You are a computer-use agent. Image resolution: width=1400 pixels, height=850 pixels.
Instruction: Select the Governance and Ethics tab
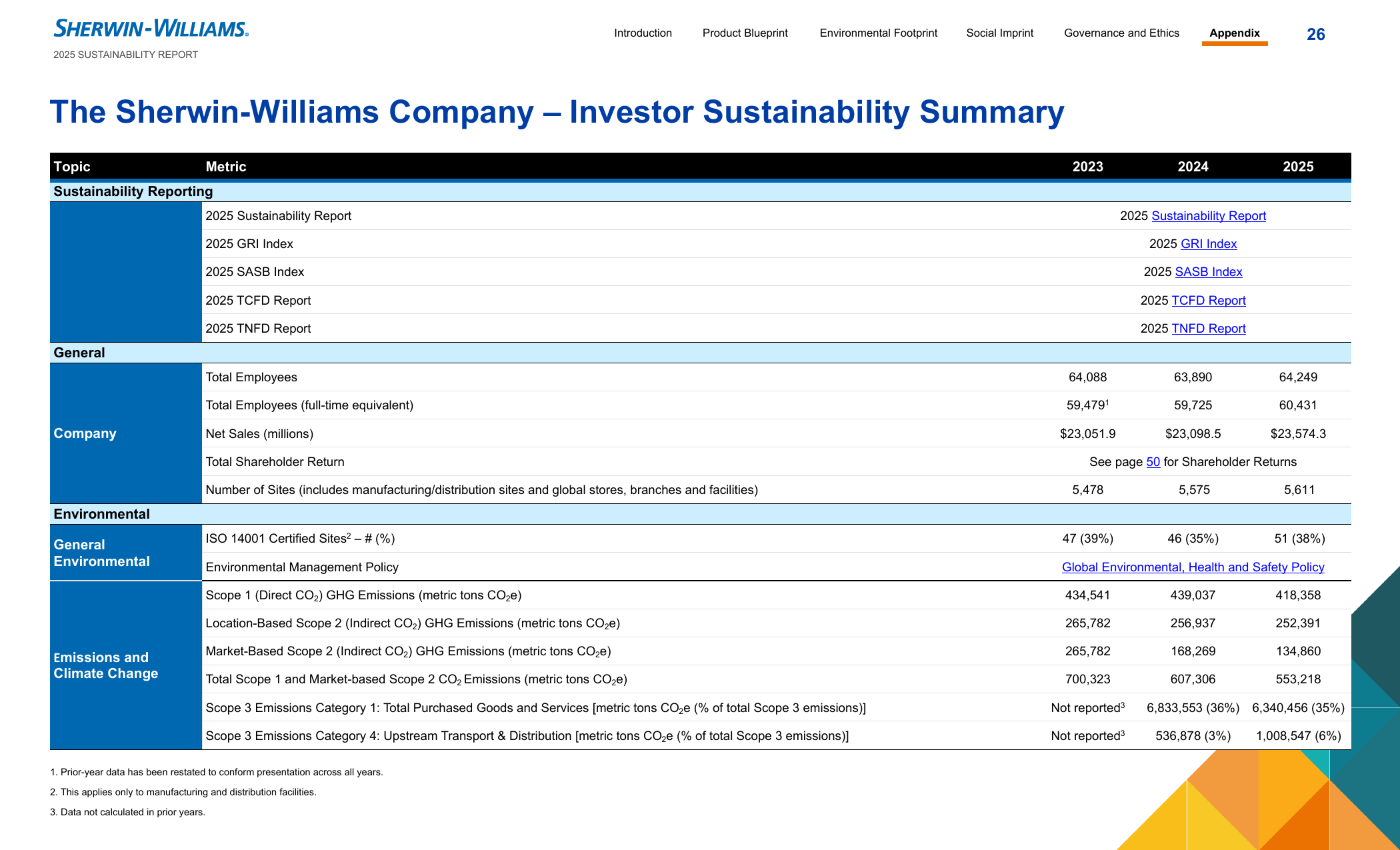[x=1121, y=33]
